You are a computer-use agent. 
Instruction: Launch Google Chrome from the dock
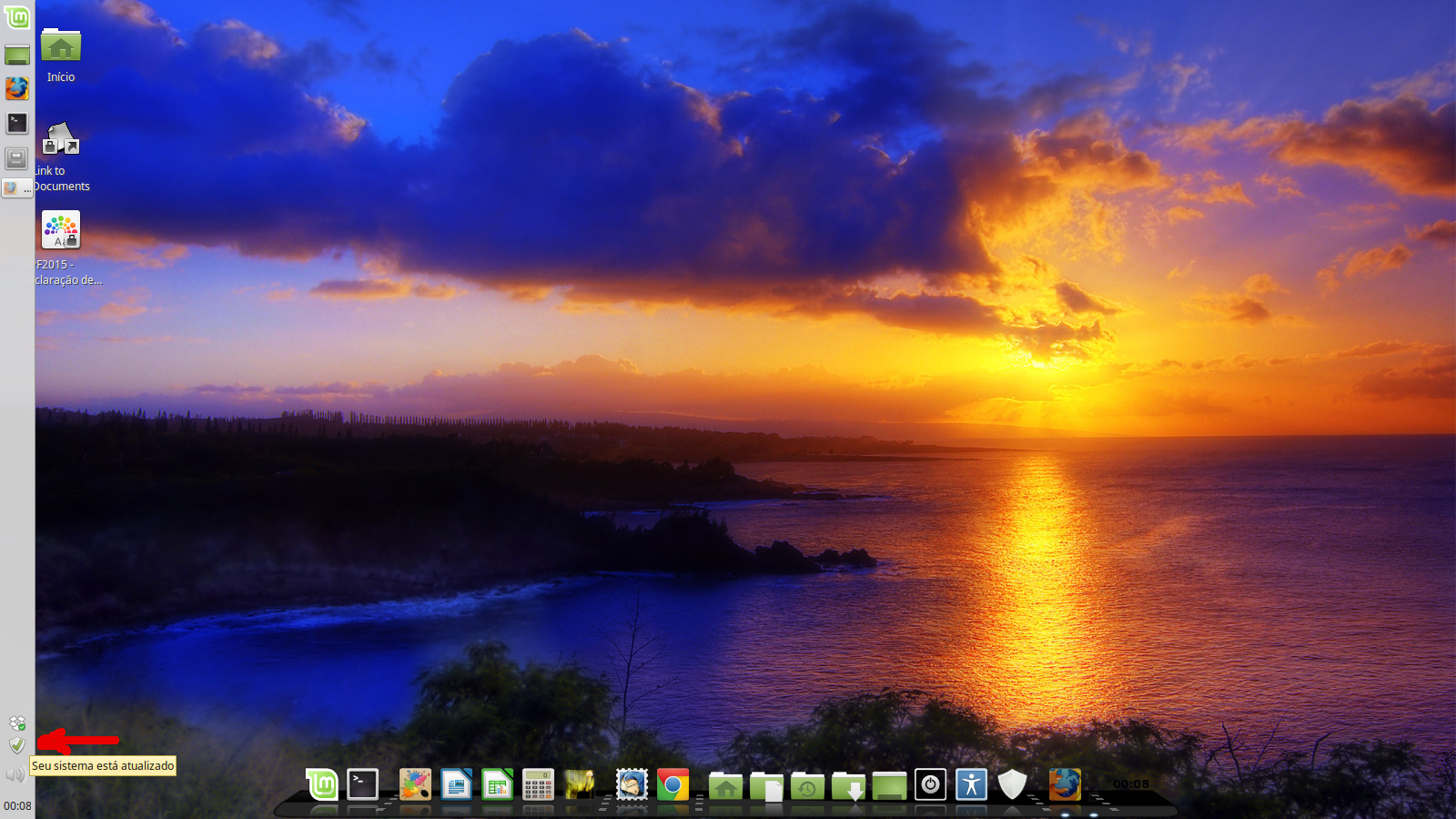[x=673, y=784]
